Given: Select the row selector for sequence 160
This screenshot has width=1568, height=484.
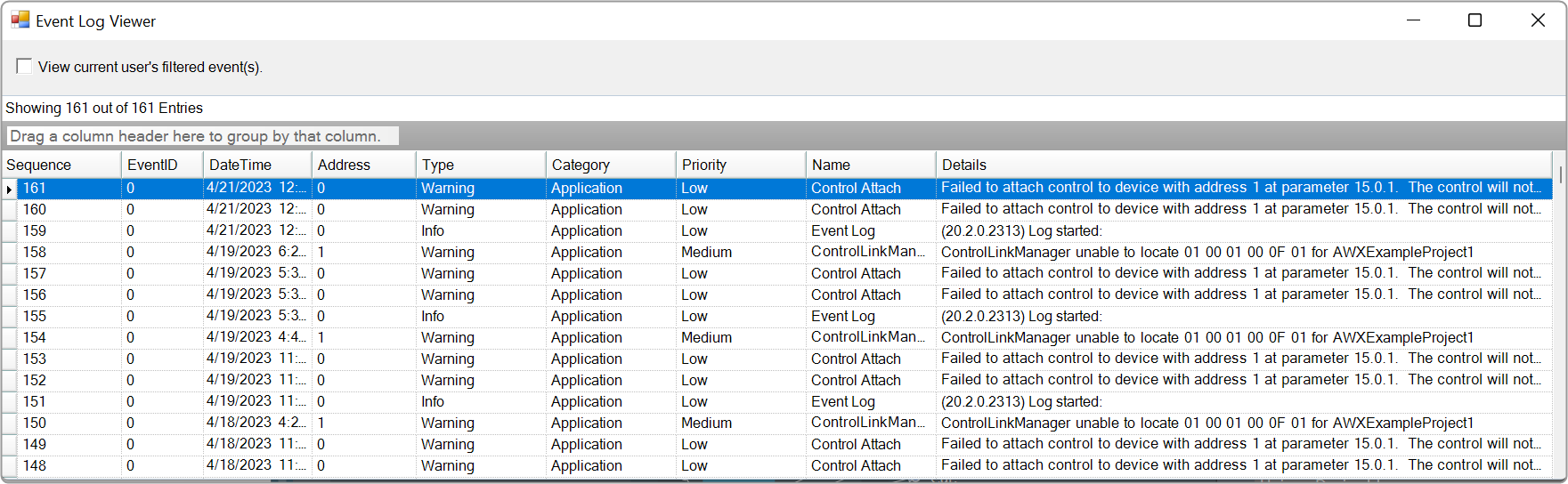Looking at the screenshot, I should (9, 210).
